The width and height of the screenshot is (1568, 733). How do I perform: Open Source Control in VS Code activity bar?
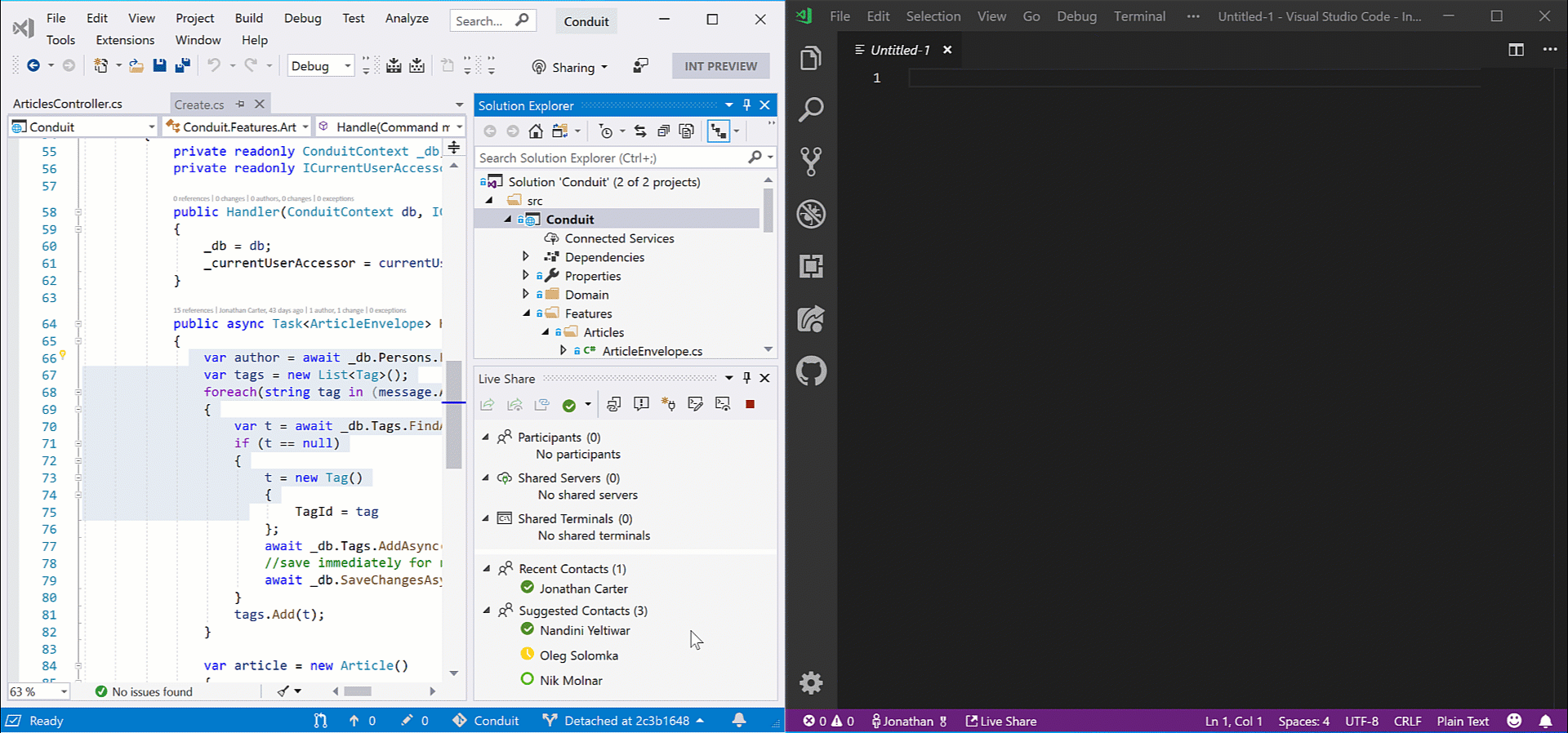click(x=811, y=162)
